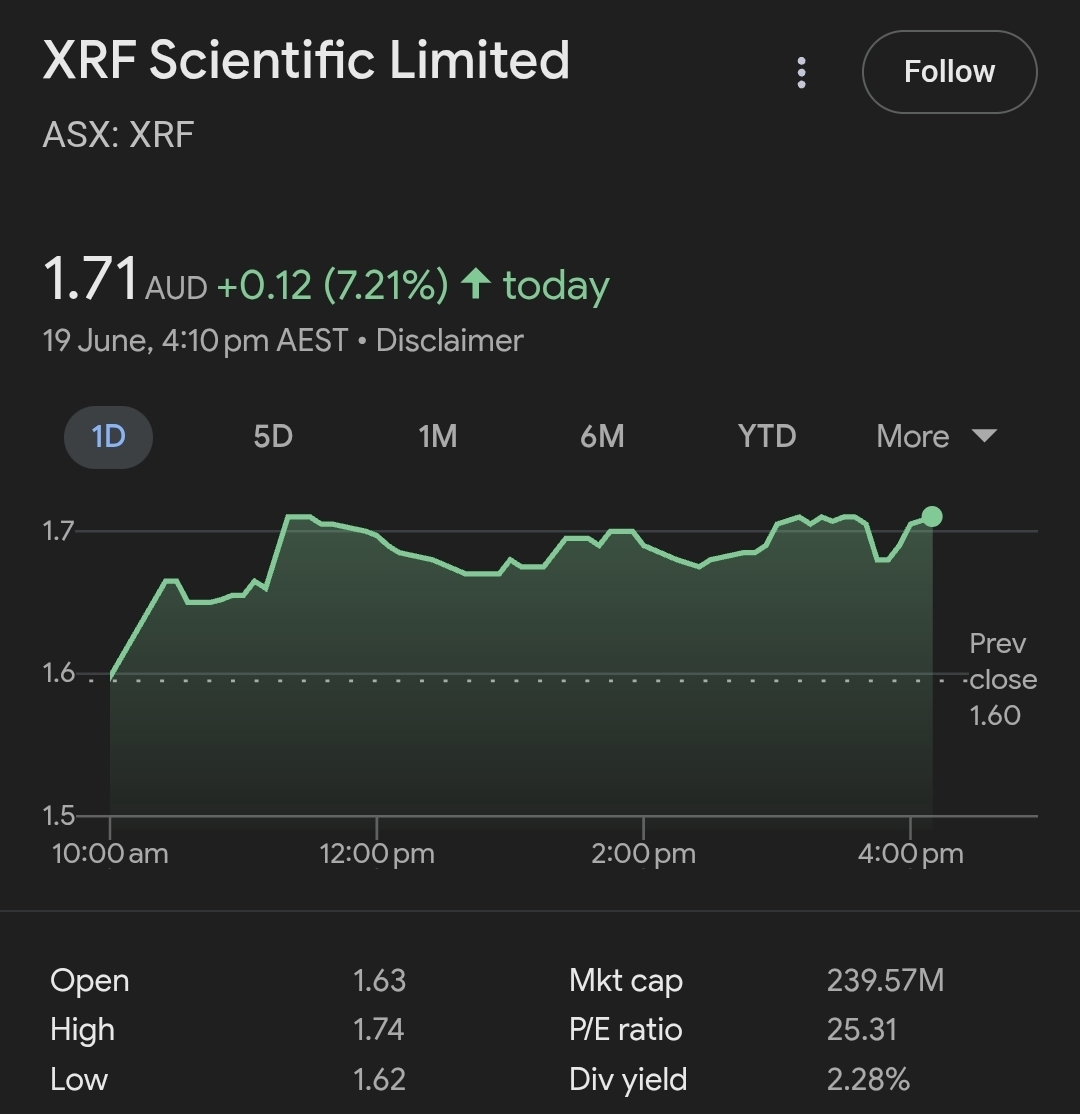Image resolution: width=1080 pixels, height=1114 pixels.
Task: Click the Mkt cap value 239.57M
Action: (885, 980)
